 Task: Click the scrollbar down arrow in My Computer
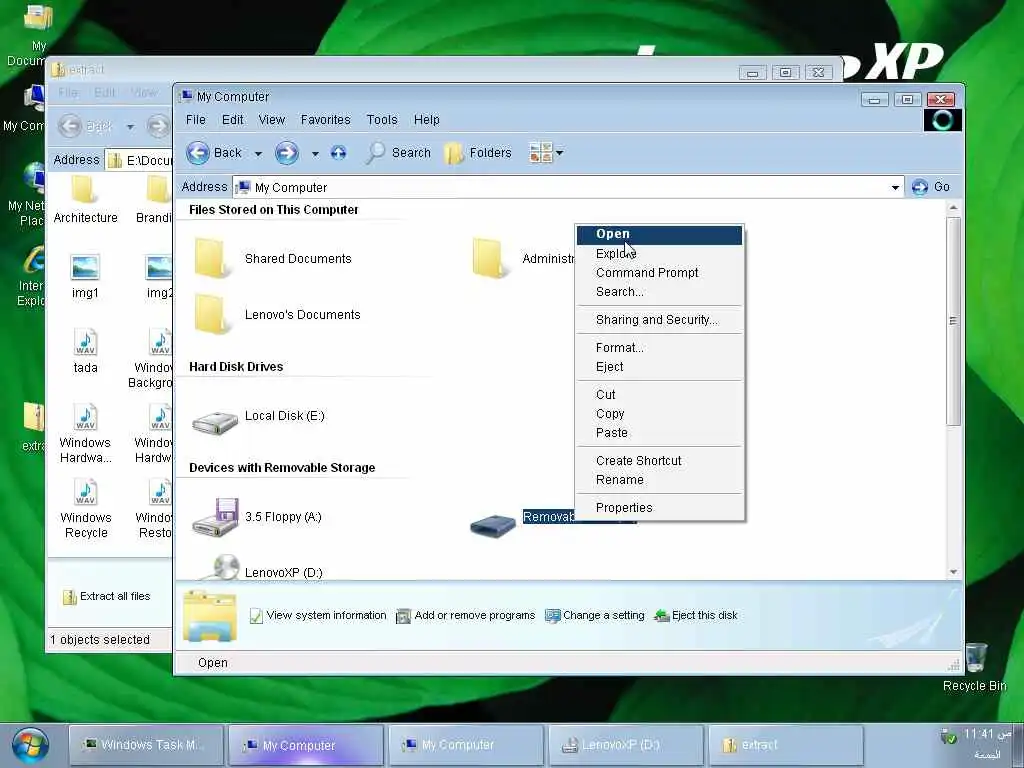[x=953, y=571]
